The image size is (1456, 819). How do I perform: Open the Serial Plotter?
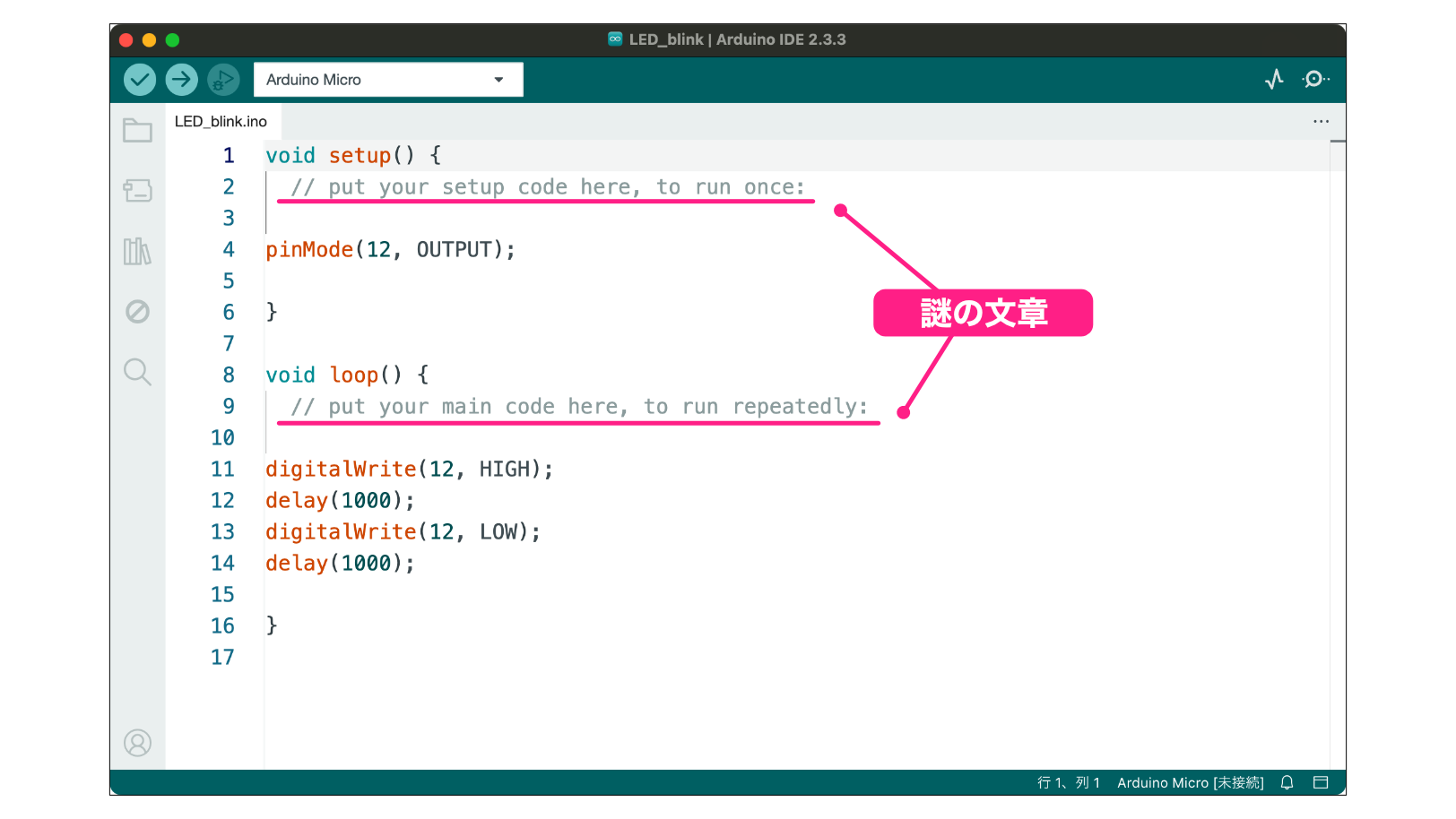point(1274,80)
